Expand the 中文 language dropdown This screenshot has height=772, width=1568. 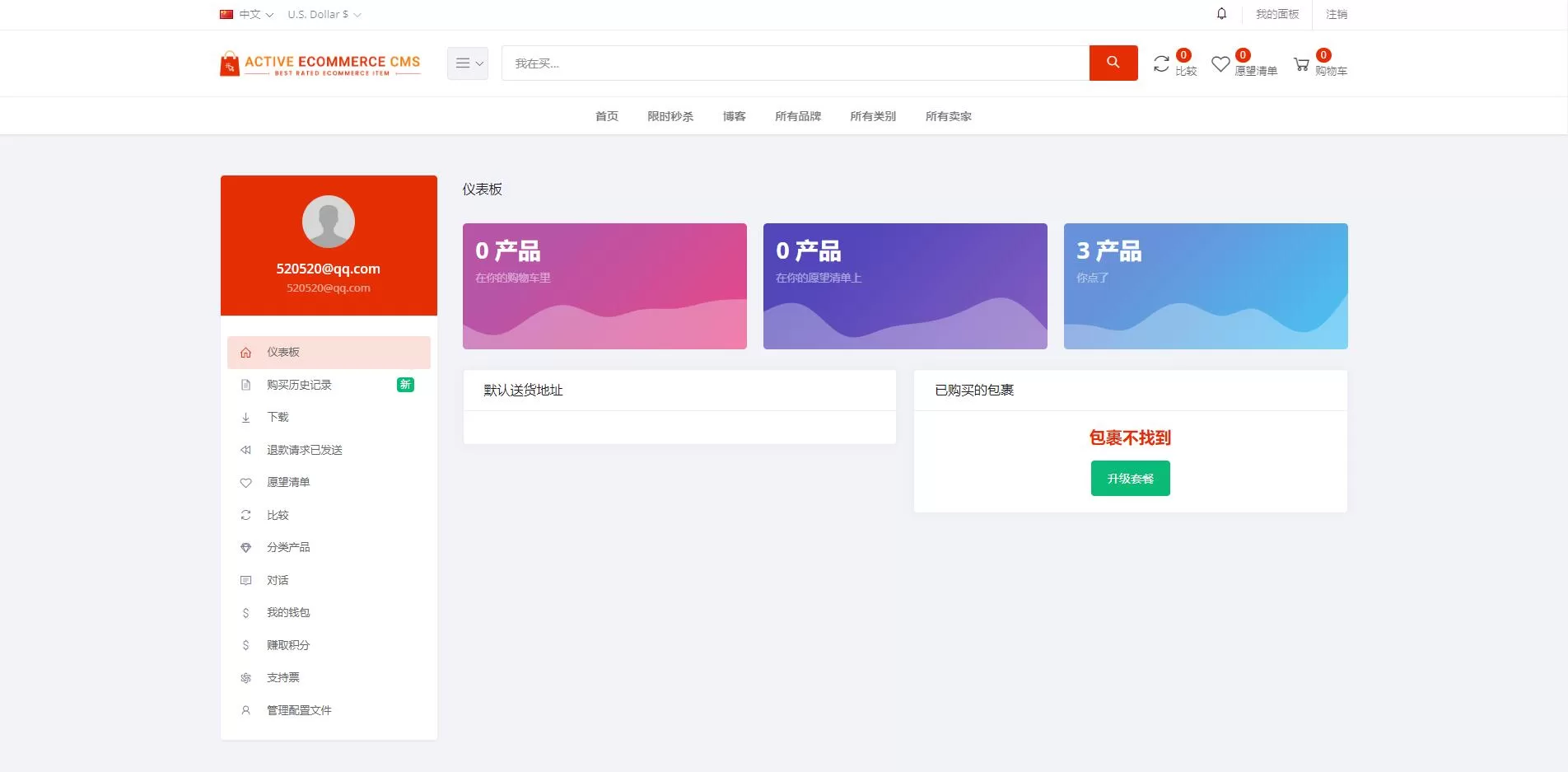[247, 14]
